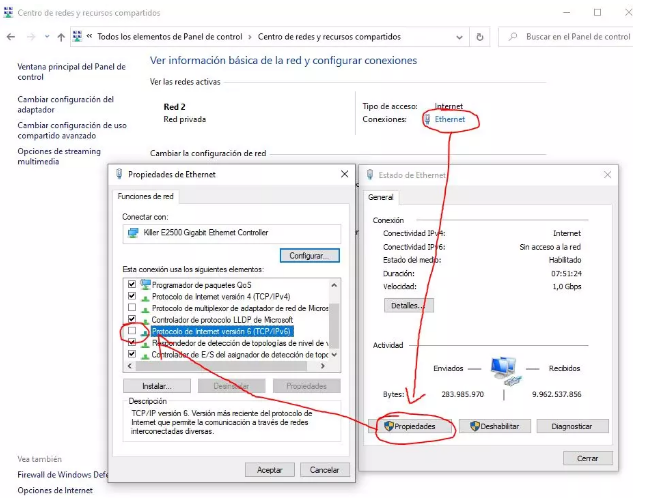The height and width of the screenshot is (504, 651).
Task: Click the Deshabilitar shield button
Action: tap(493, 426)
